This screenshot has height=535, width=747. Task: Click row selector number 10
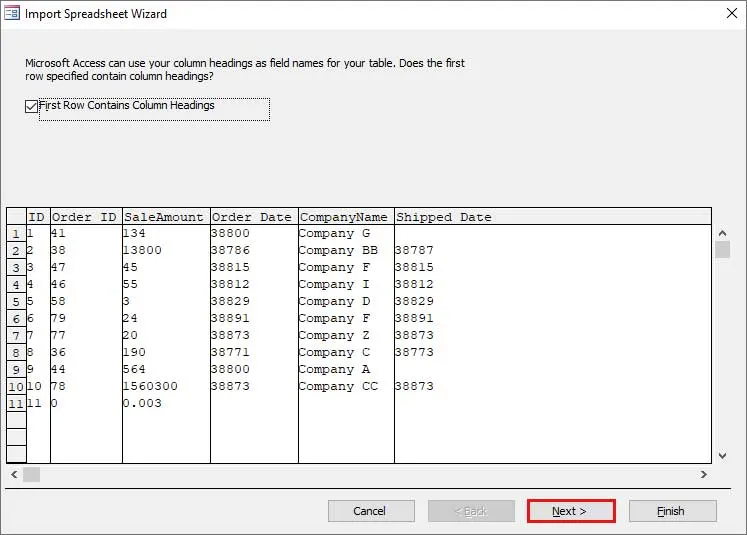pyautogui.click(x=16, y=387)
